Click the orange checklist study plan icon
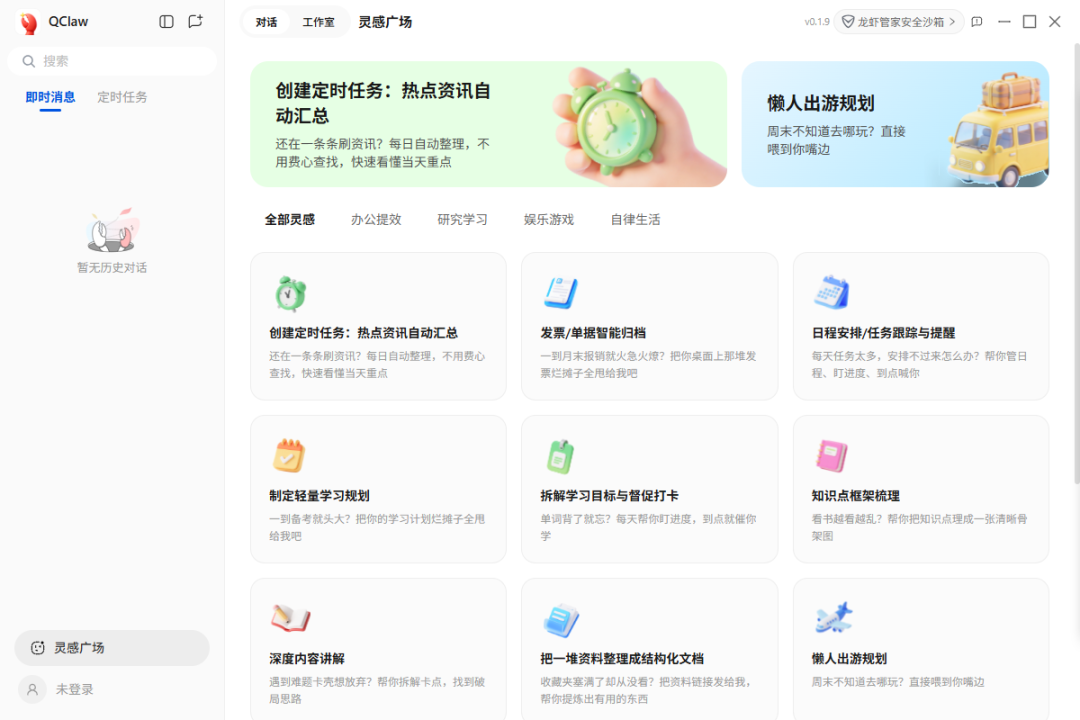The width and height of the screenshot is (1080, 720). tap(289, 456)
